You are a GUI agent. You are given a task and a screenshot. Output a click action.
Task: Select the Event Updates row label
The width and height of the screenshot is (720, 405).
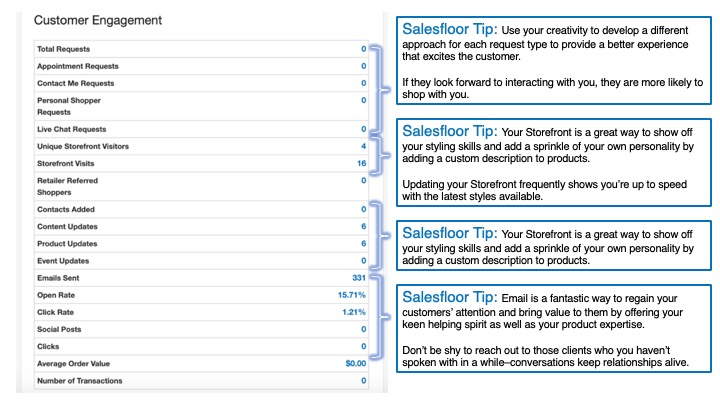65,261
